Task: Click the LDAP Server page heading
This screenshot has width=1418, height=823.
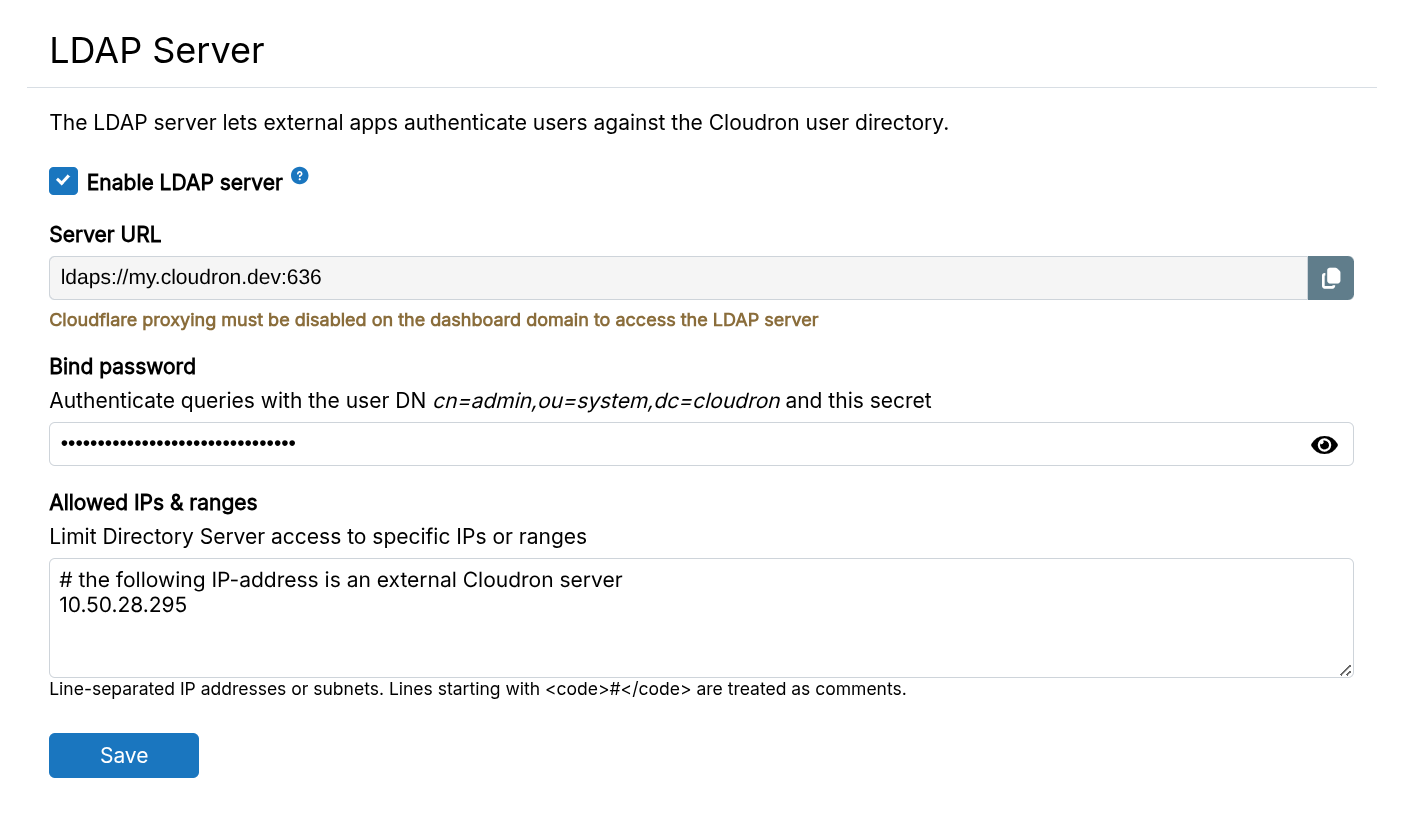Action: (x=157, y=50)
